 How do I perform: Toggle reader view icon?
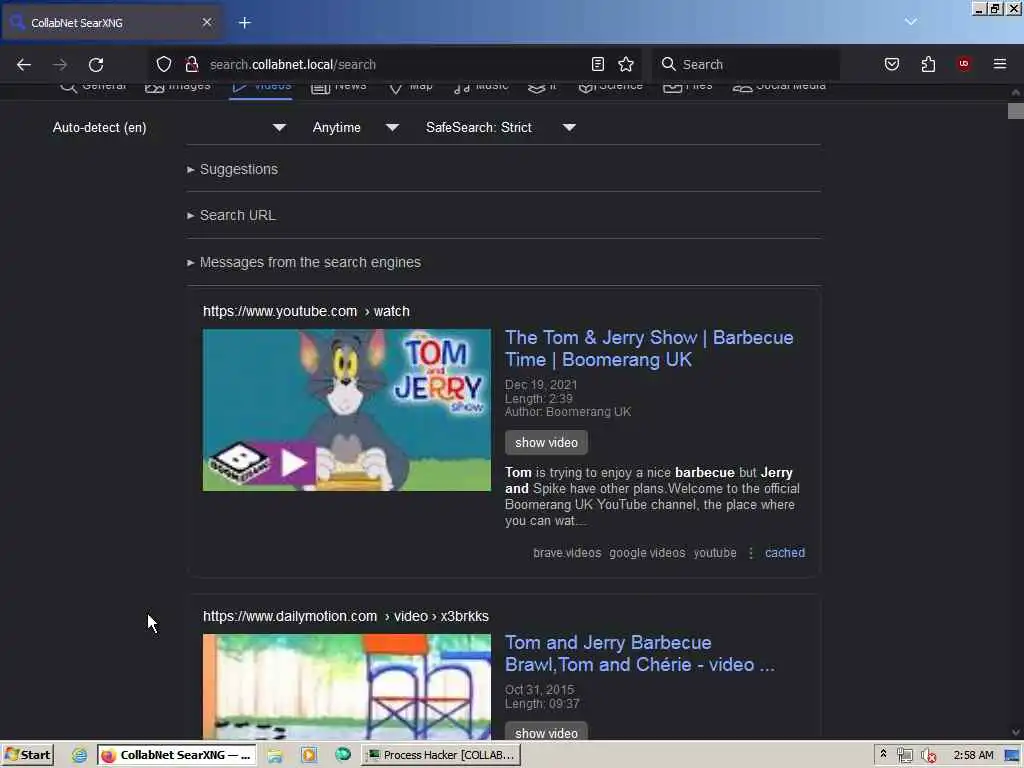598,64
